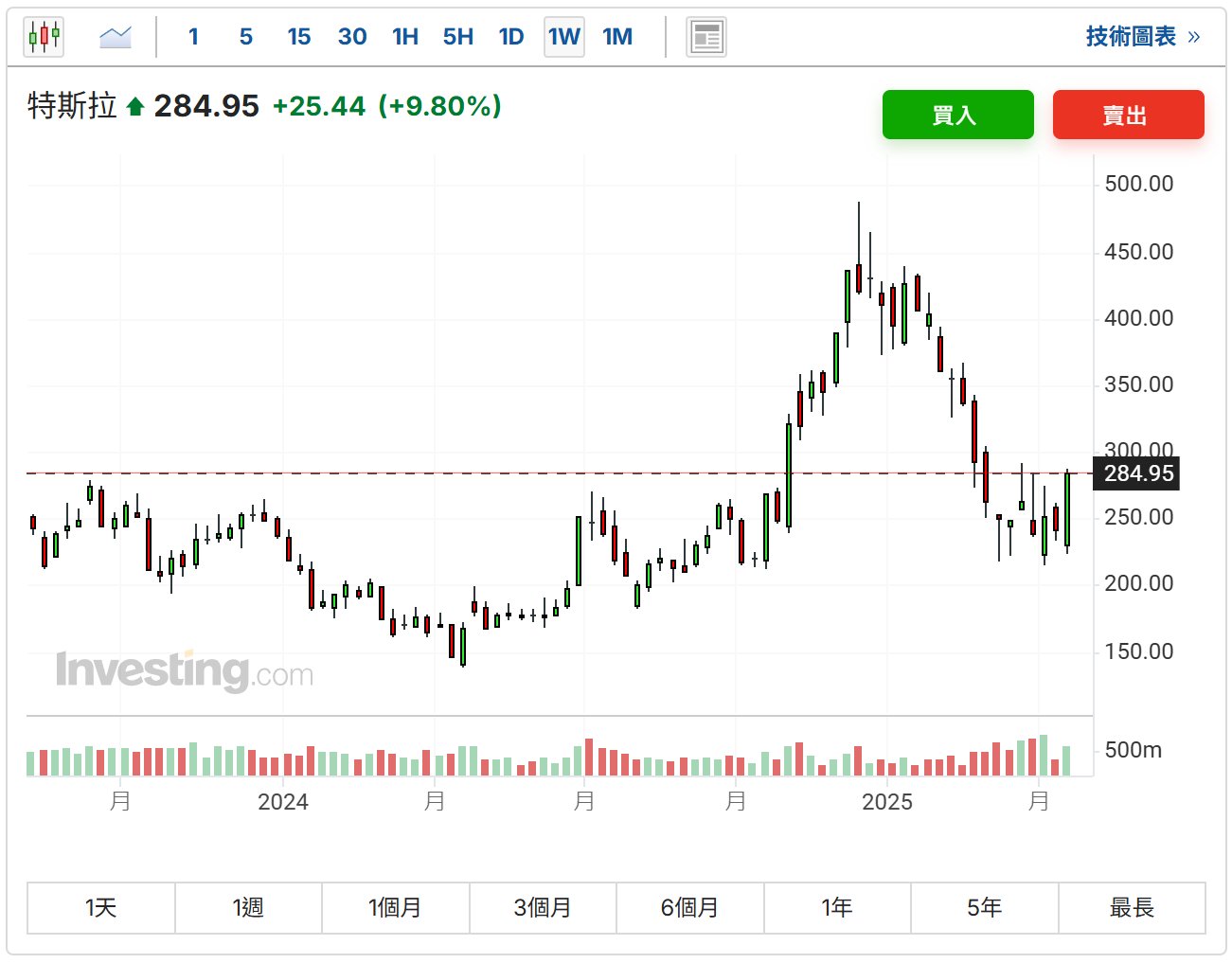Click the 150.00 price axis label
The image size is (1232, 963).
[x=1139, y=651]
